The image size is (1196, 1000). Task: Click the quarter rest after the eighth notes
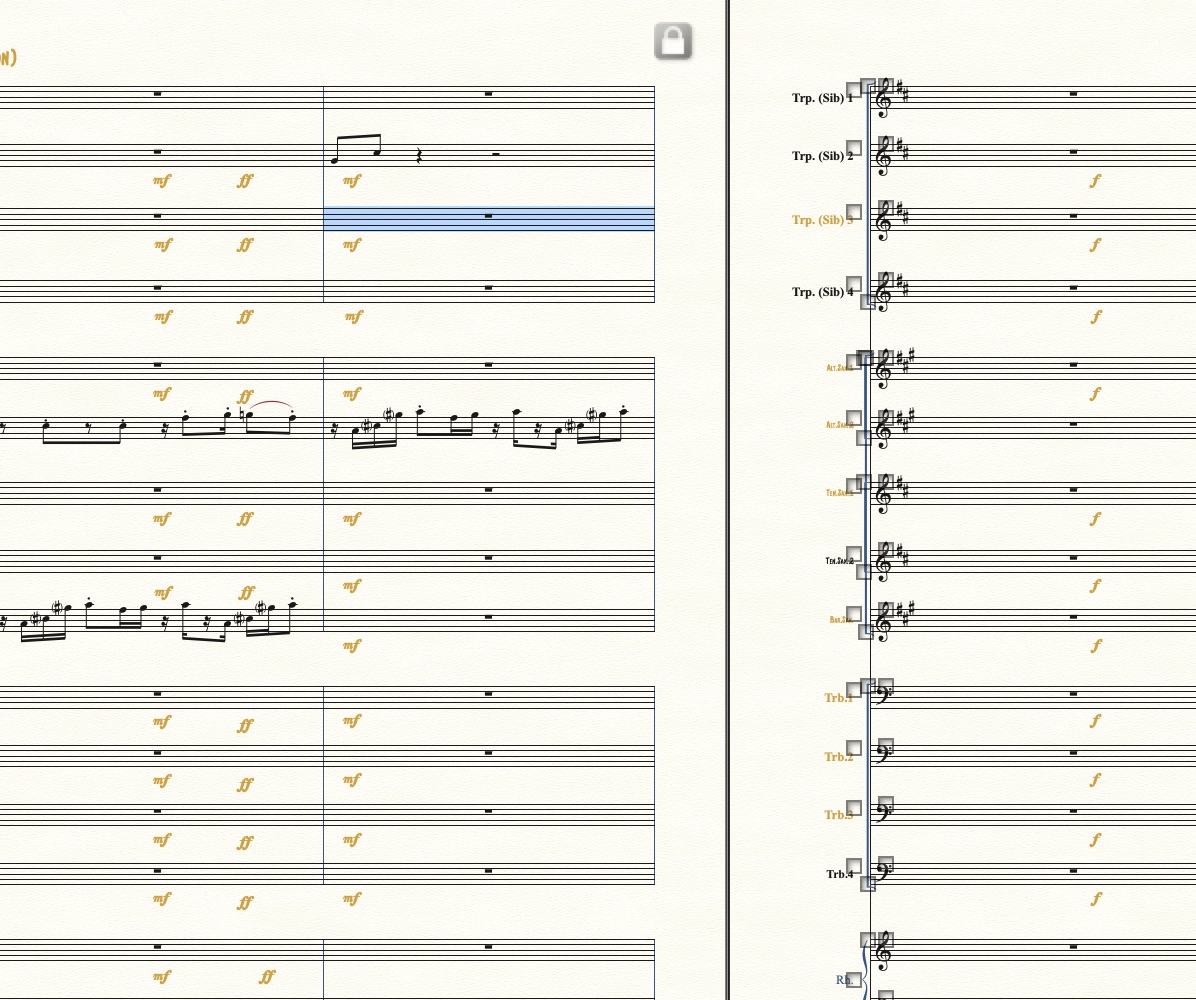click(419, 155)
